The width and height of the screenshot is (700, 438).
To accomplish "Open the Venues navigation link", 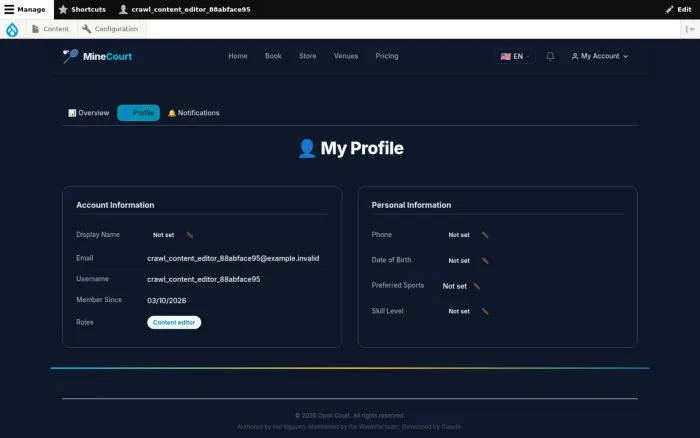I will tap(346, 56).
